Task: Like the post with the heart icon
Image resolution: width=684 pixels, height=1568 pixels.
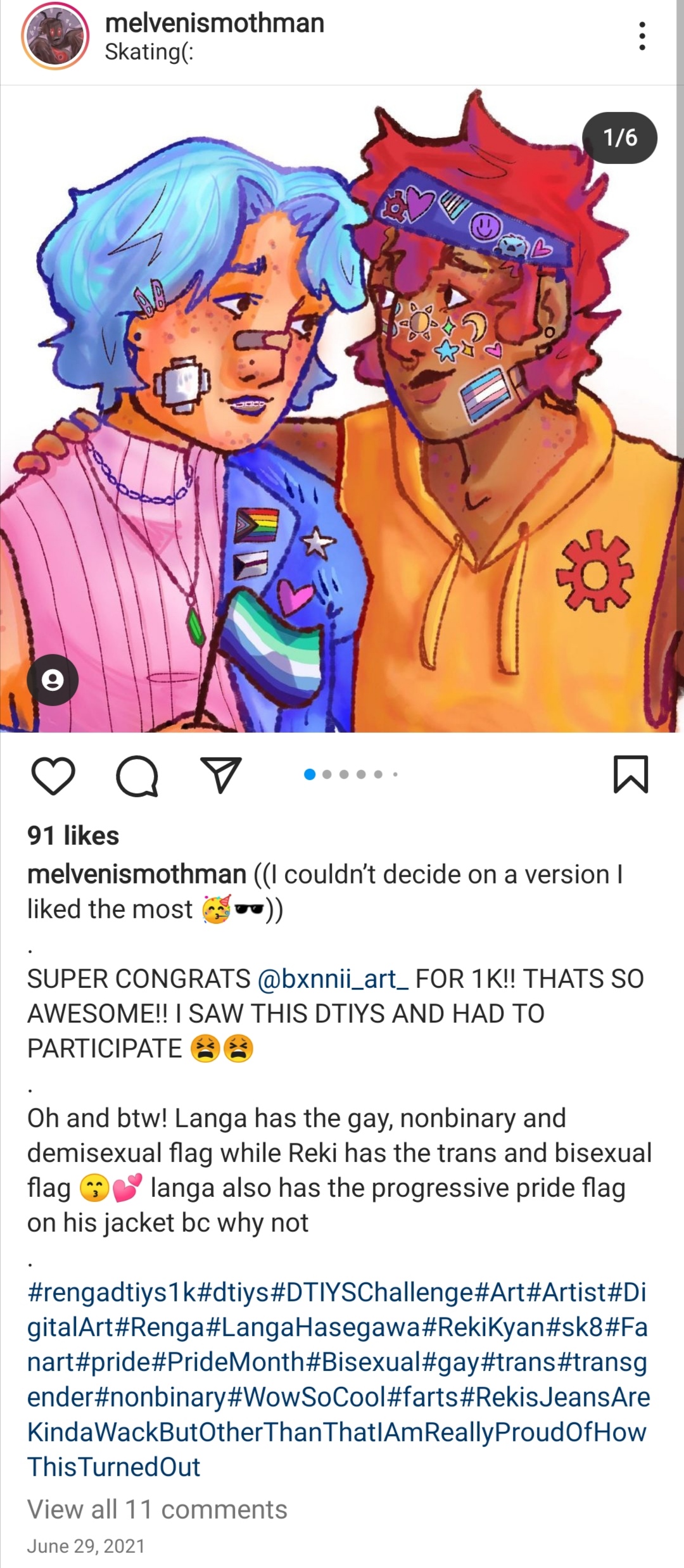Action: point(53,775)
